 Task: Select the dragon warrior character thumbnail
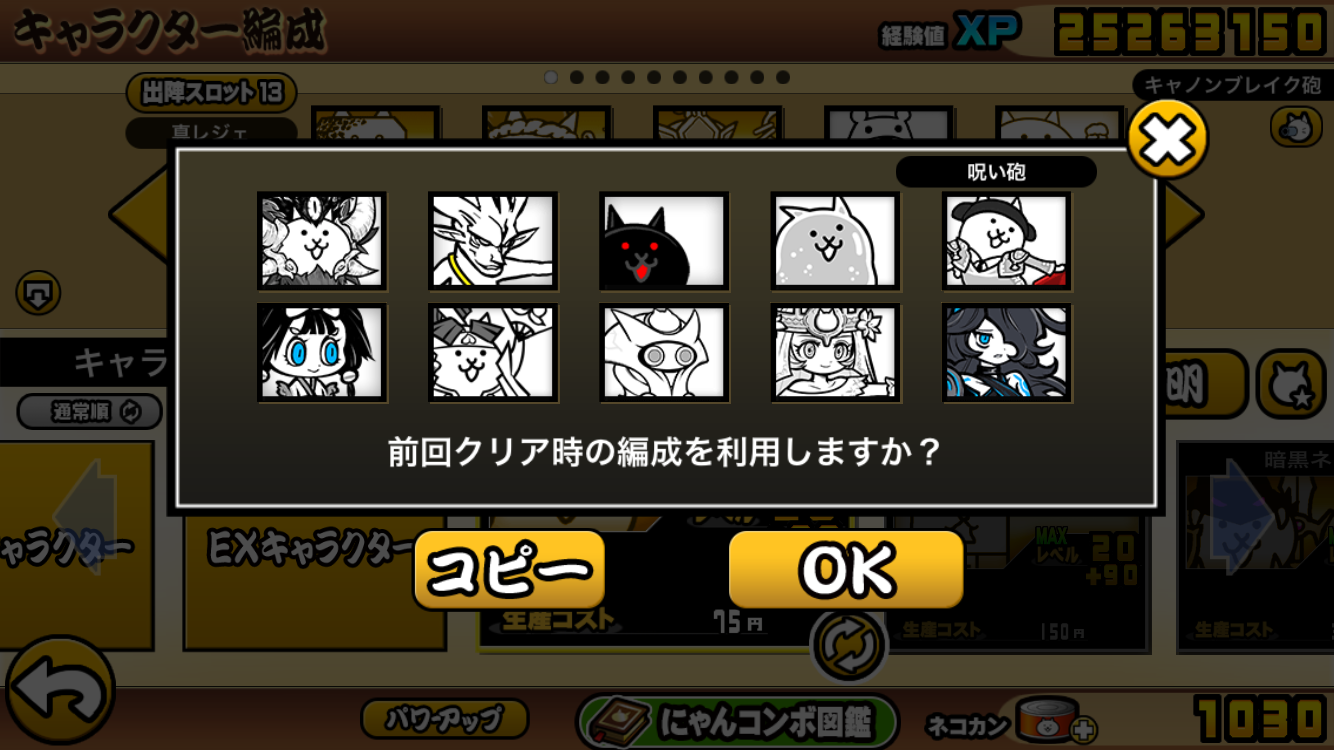[493, 241]
